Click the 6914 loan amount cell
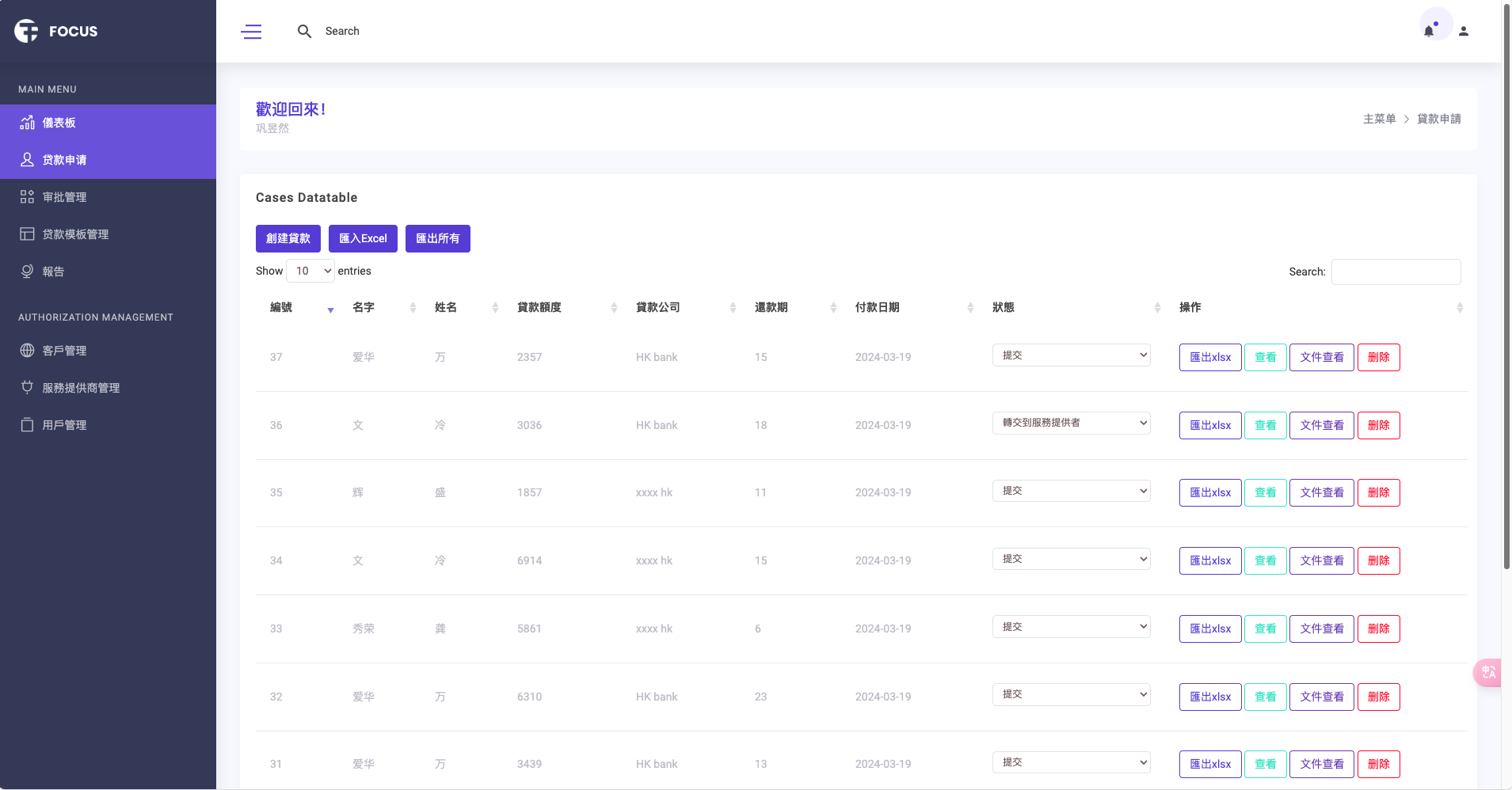This screenshot has height=790, width=1512. coord(529,560)
